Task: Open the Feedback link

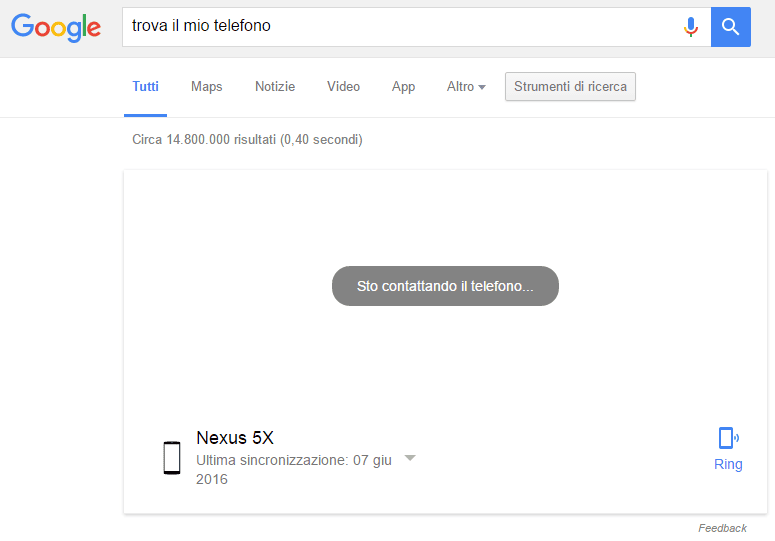Action: [722, 528]
